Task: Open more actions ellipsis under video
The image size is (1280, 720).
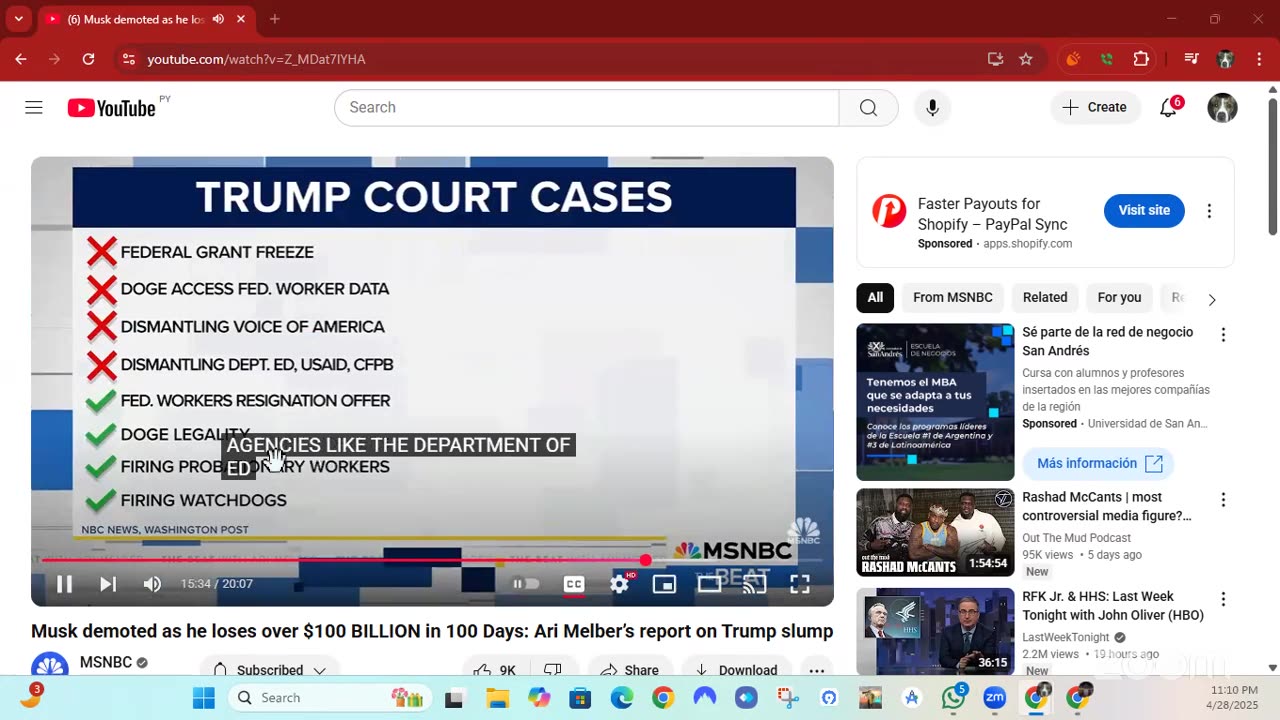Action: (x=817, y=670)
